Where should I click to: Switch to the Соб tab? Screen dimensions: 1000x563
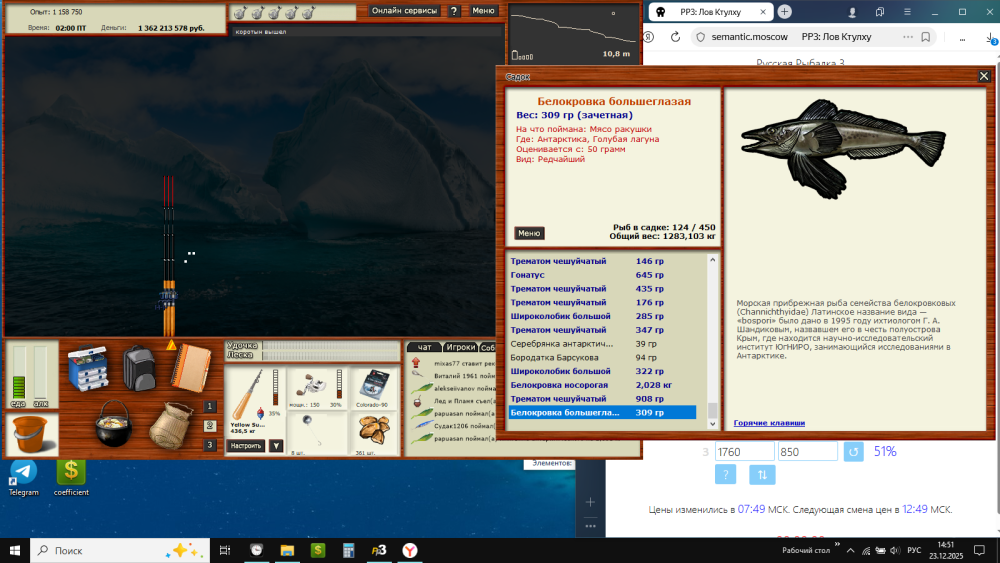pyautogui.click(x=487, y=347)
